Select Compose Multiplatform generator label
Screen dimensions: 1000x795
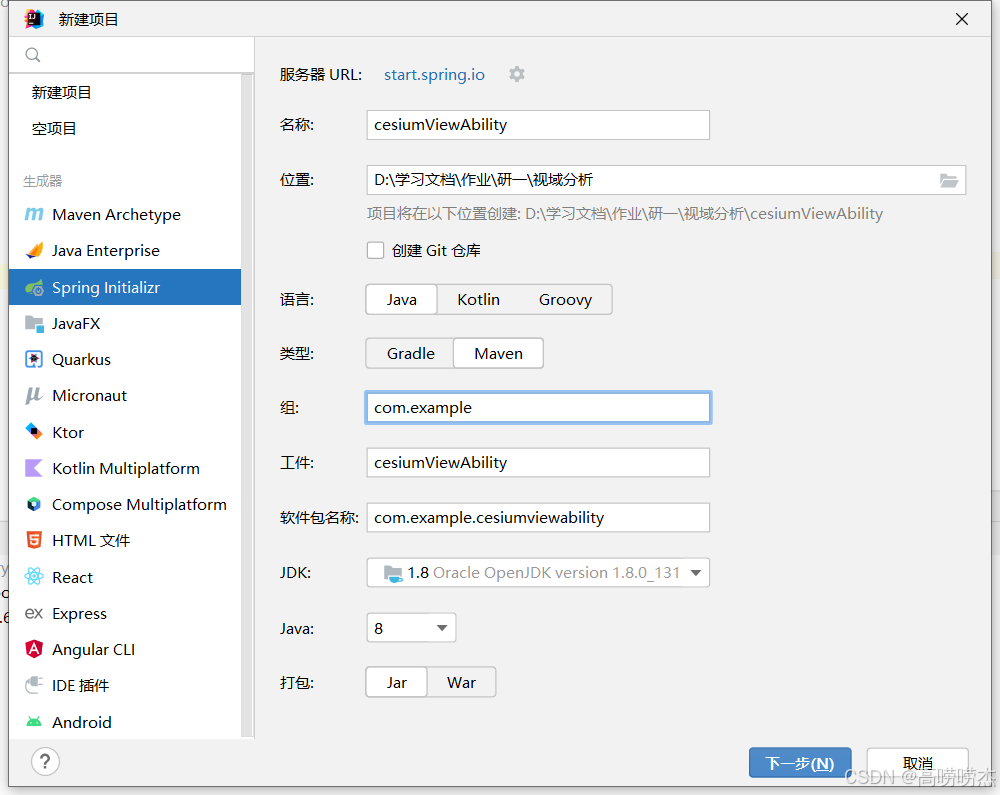[x=139, y=505]
